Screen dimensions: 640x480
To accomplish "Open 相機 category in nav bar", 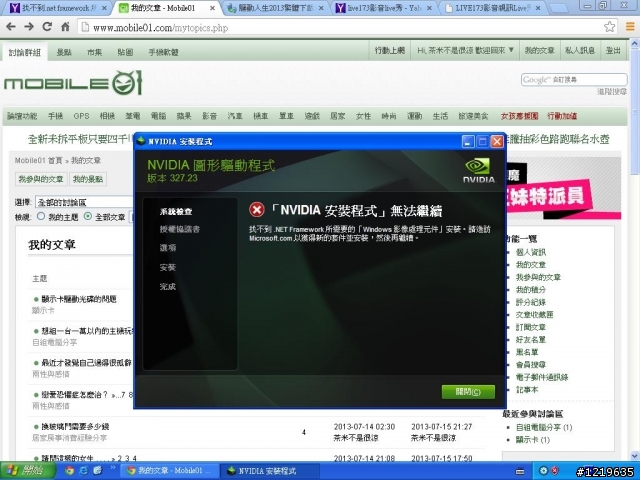I will (x=107, y=116).
